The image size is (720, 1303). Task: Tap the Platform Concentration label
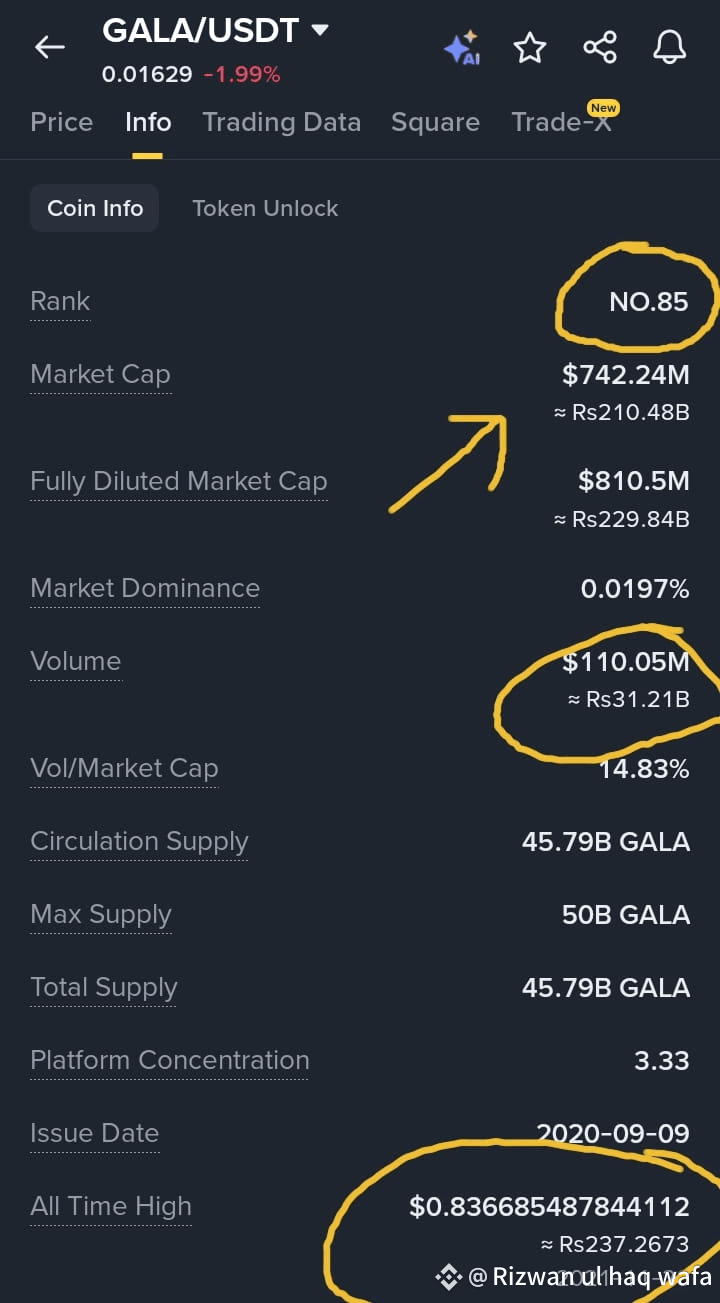click(170, 1060)
